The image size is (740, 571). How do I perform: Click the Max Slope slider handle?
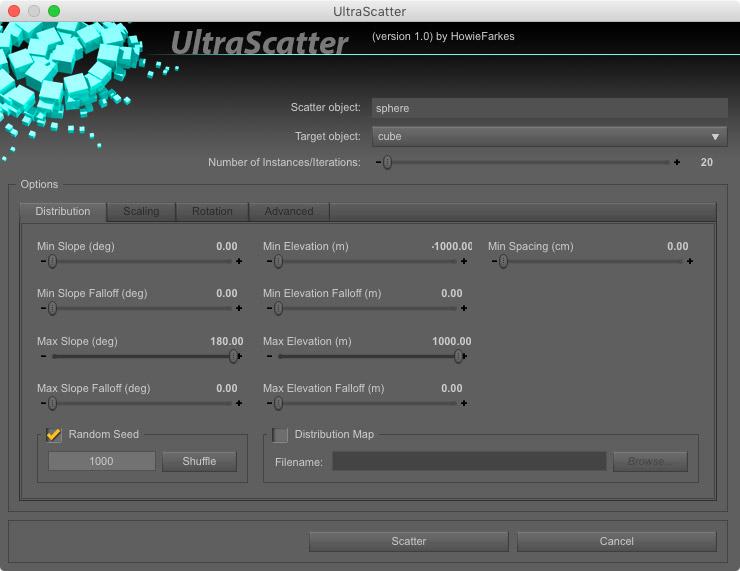coord(233,356)
